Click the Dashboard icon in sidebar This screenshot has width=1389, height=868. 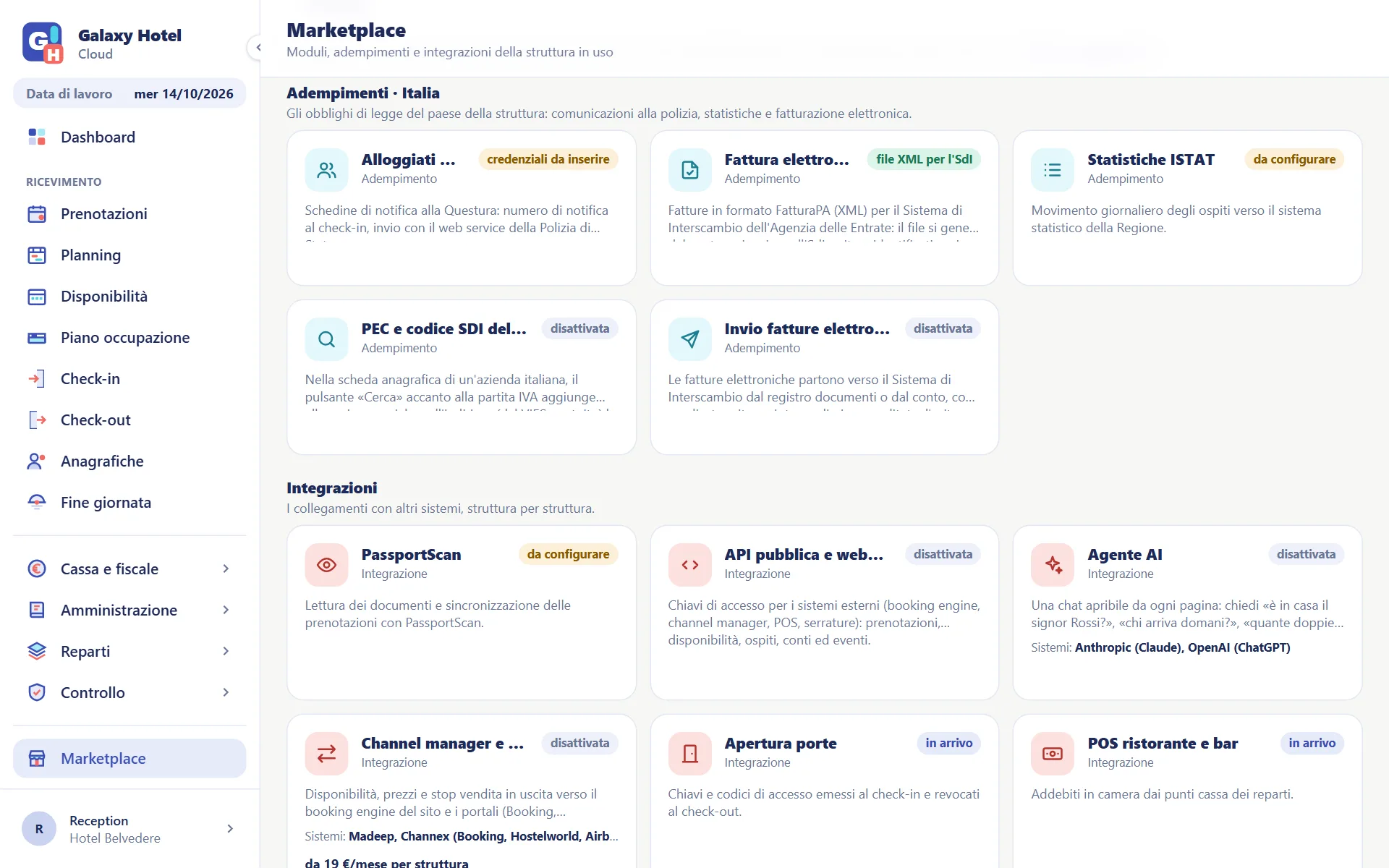(x=37, y=137)
